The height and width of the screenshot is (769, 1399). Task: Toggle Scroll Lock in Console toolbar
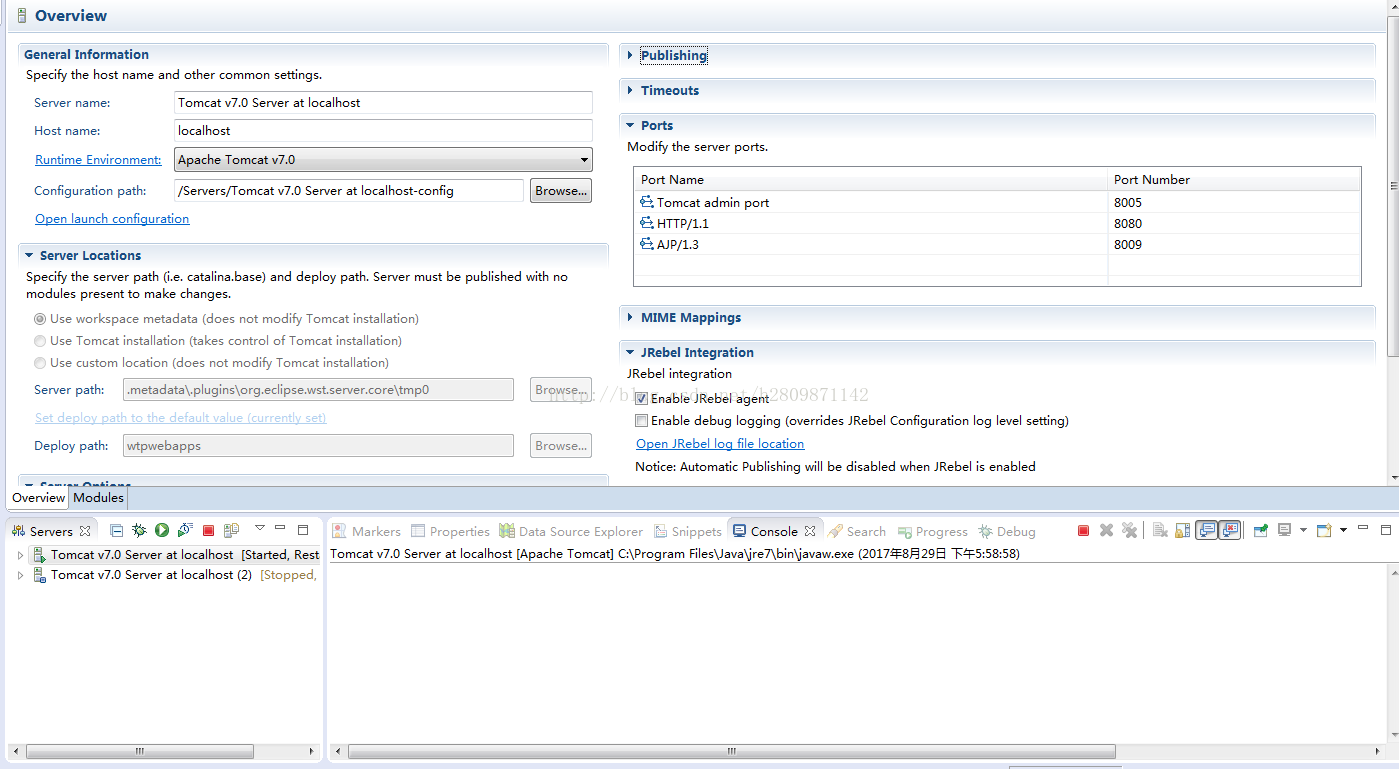click(1182, 530)
